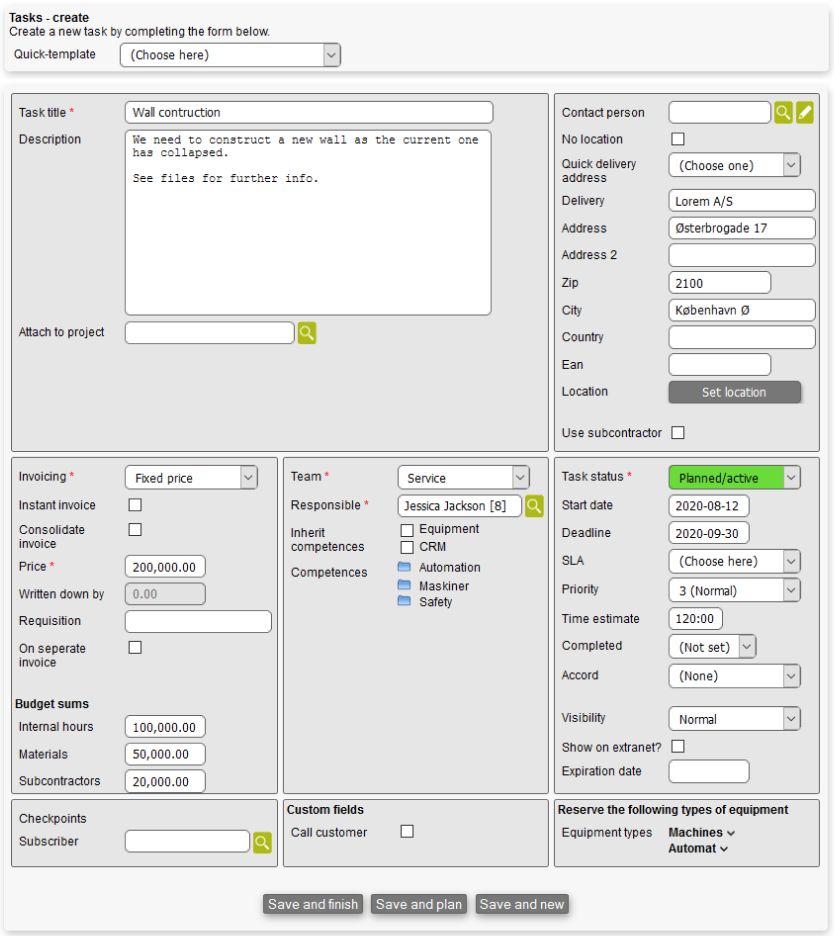Screen dimensions: 834x936
Task: Open the Maskiner competences folder
Action: click(x=405, y=586)
